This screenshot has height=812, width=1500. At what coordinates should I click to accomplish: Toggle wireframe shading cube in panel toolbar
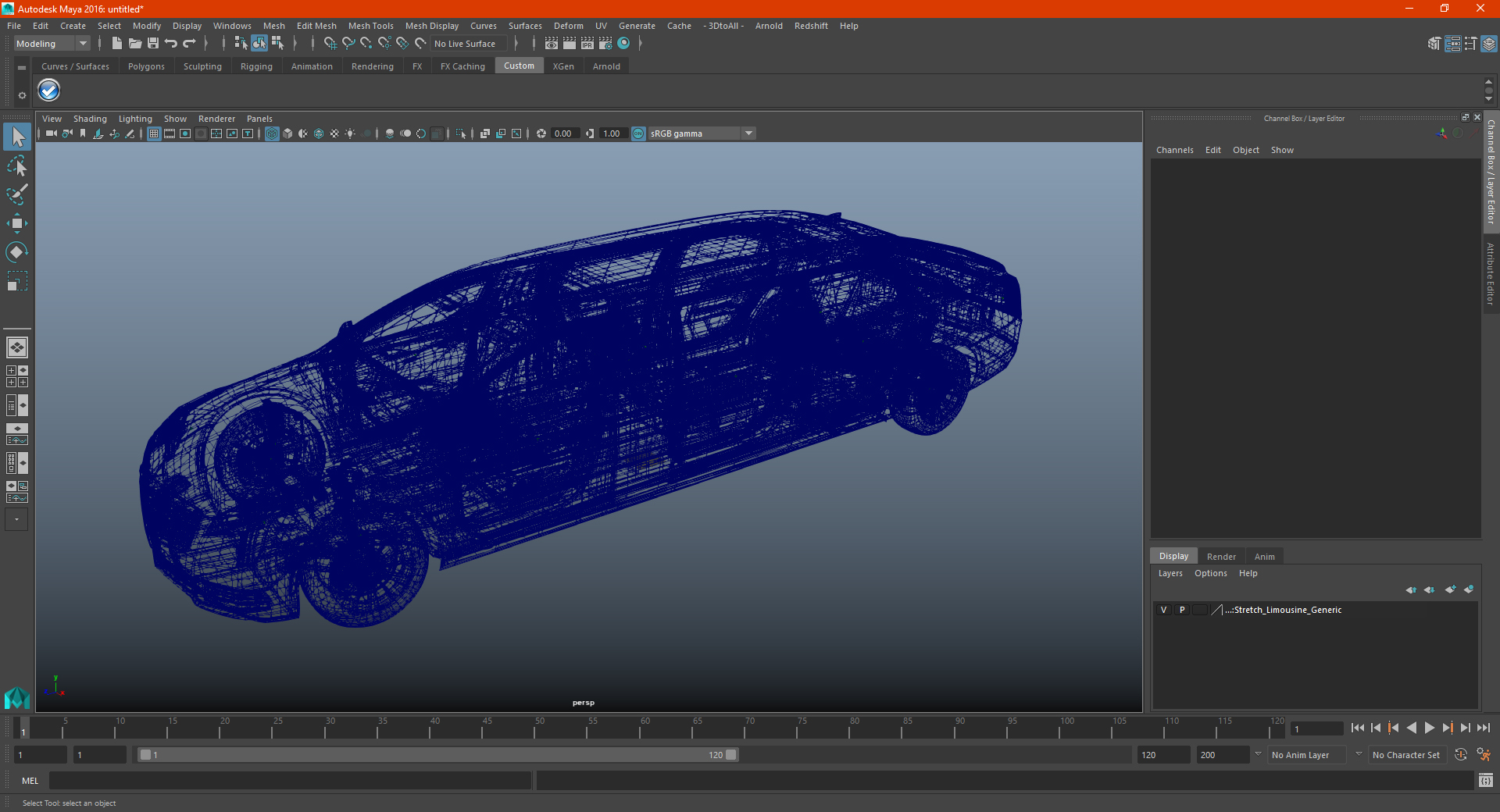click(272, 134)
